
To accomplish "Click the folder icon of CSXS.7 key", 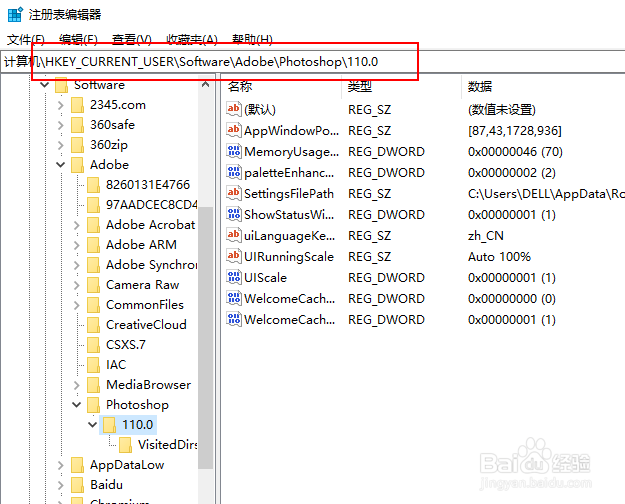I will [93, 345].
